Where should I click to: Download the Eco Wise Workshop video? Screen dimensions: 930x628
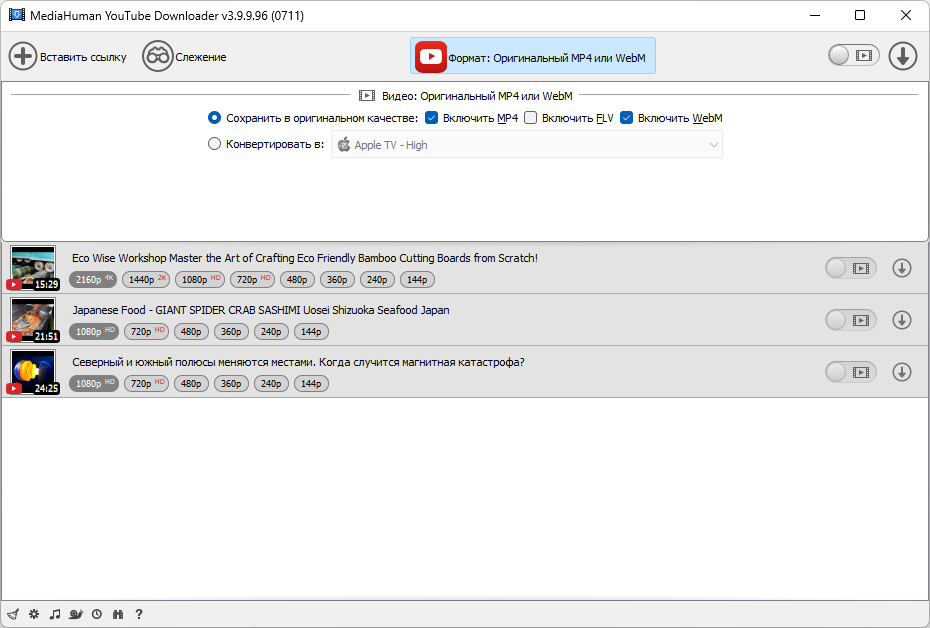(902, 268)
